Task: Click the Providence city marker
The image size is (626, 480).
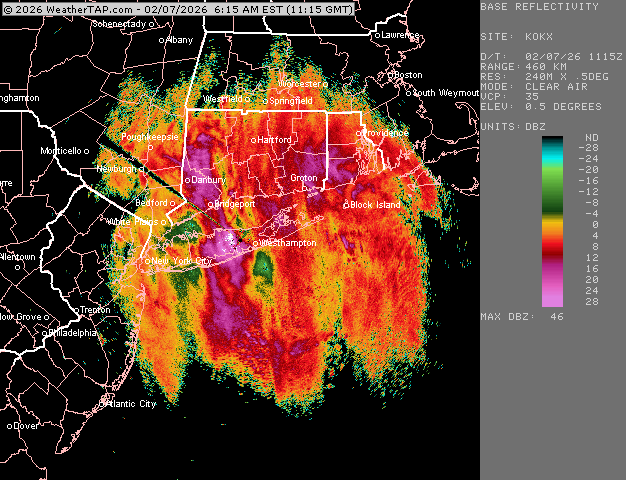Action: (x=358, y=133)
